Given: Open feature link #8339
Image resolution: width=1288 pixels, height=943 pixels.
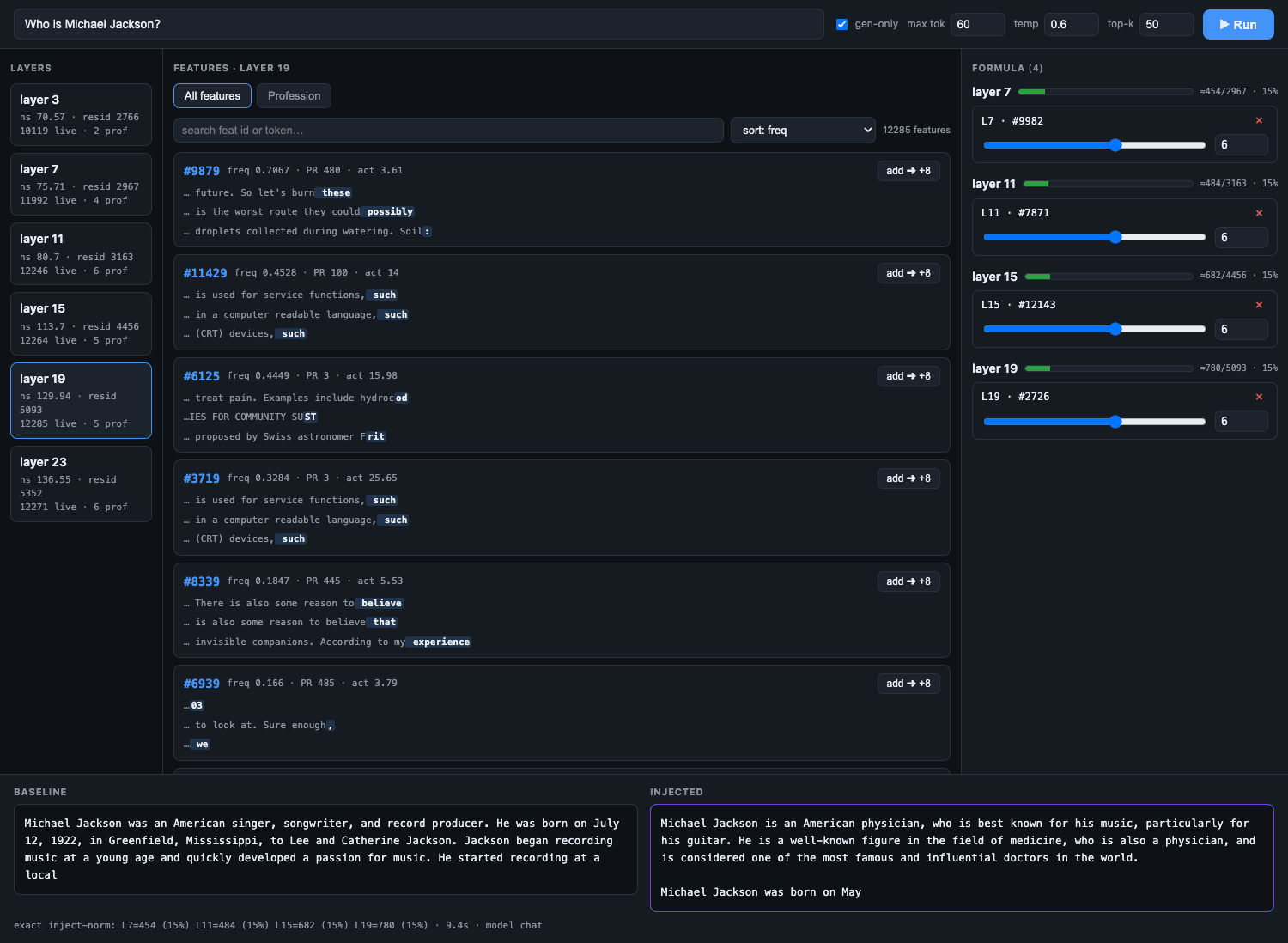Looking at the screenshot, I should [x=201, y=581].
